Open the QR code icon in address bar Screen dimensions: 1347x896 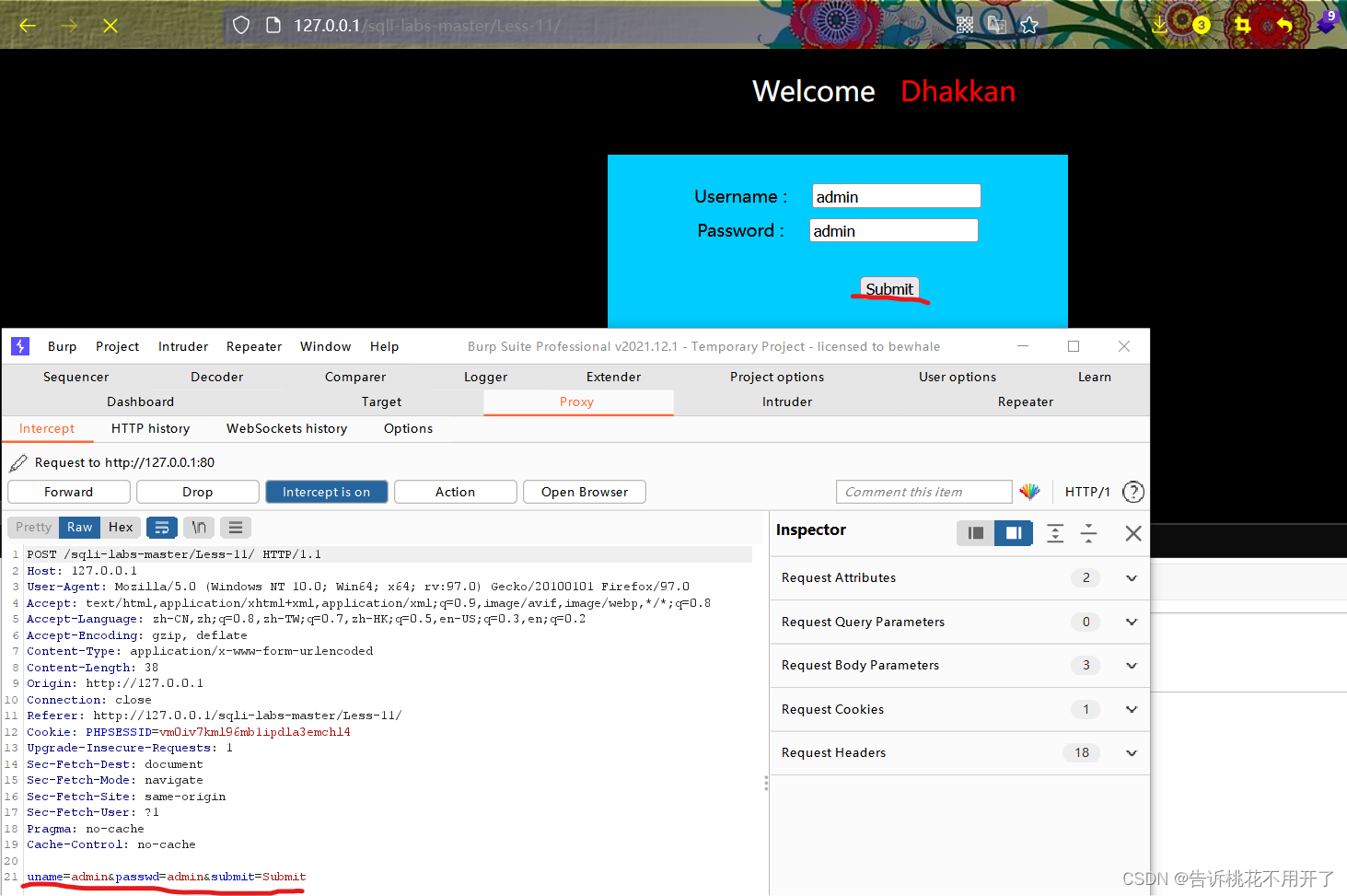click(x=965, y=25)
